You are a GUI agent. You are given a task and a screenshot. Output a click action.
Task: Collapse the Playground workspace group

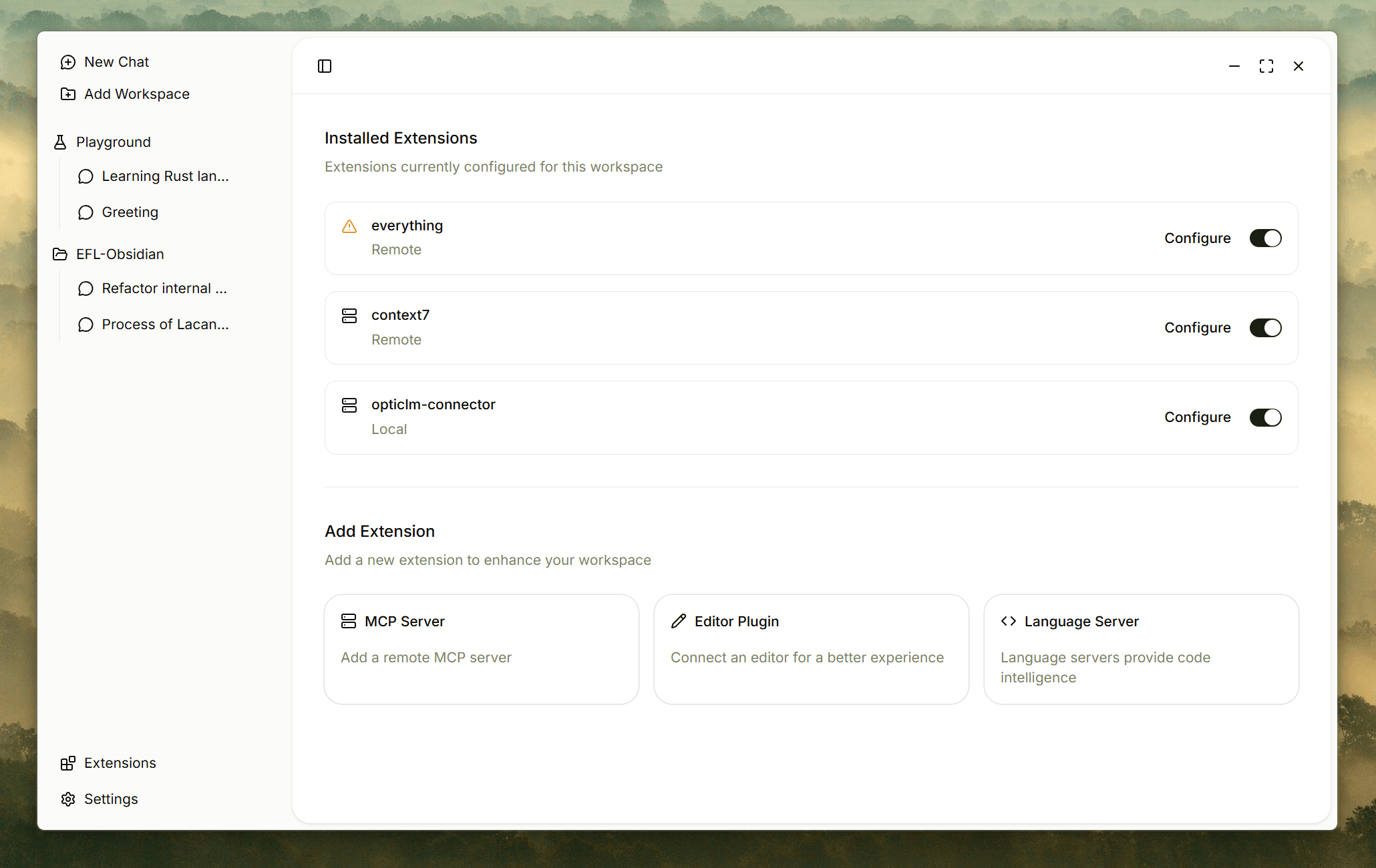coord(113,142)
